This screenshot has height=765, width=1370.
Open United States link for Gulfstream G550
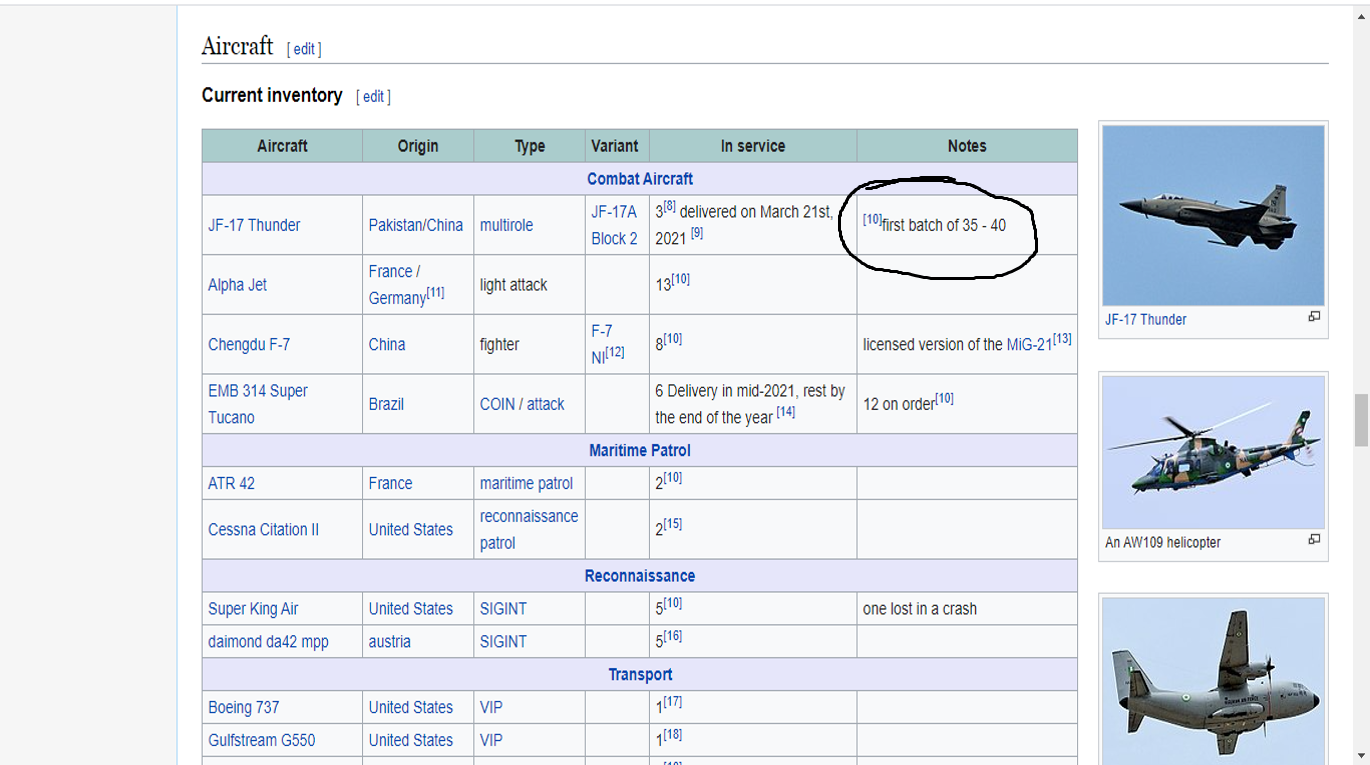tap(411, 741)
